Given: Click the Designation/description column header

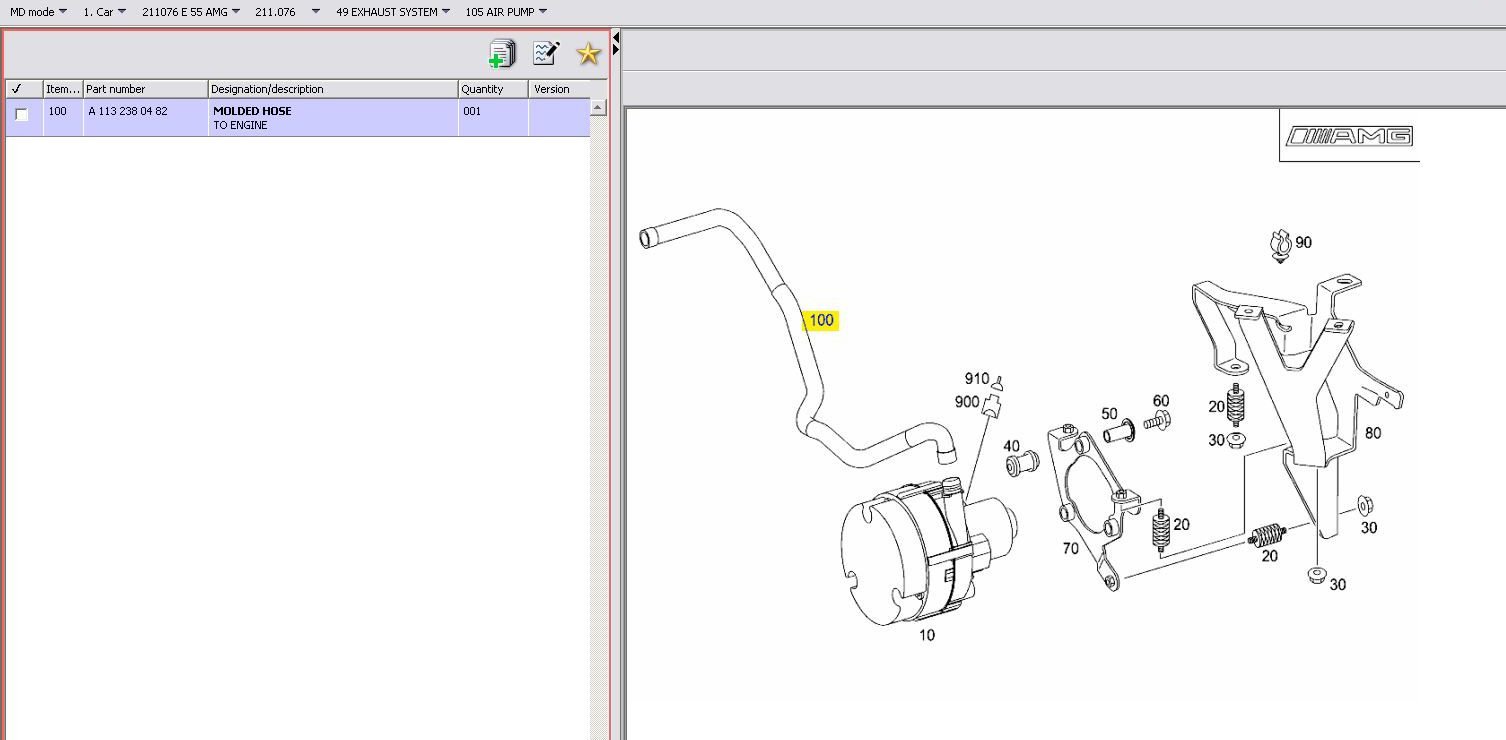Looking at the screenshot, I should click(333, 89).
